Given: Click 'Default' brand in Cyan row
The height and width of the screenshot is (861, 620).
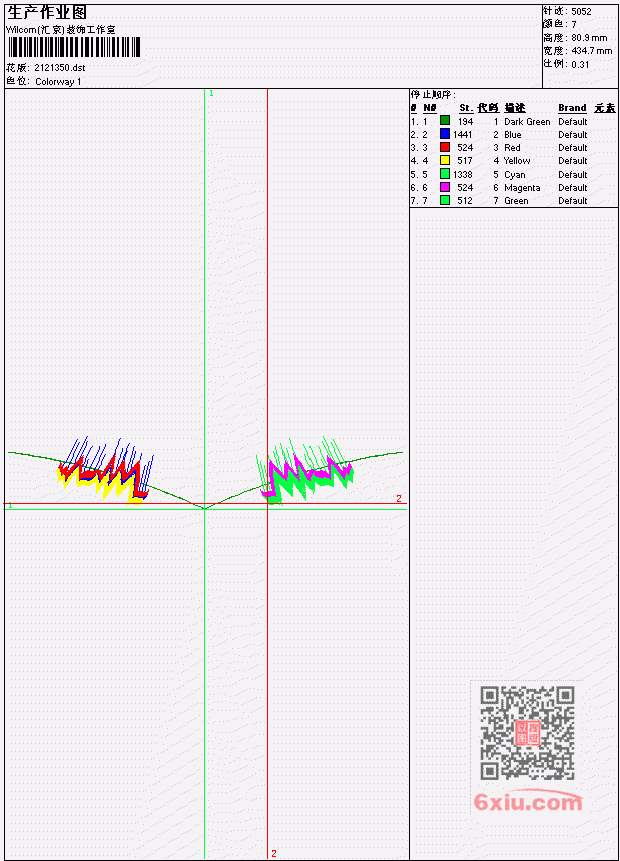Looking at the screenshot, I should pyautogui.click(x=573, y=175).
